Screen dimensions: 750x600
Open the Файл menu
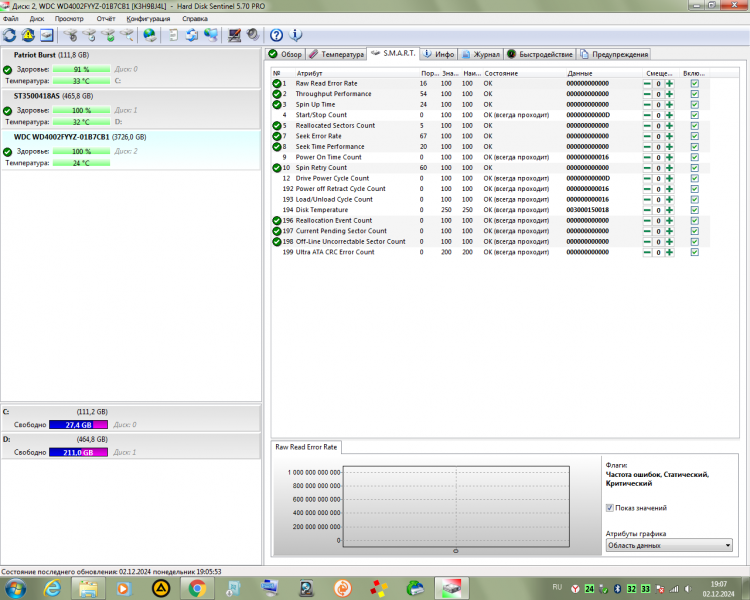(x=11, y=19)
